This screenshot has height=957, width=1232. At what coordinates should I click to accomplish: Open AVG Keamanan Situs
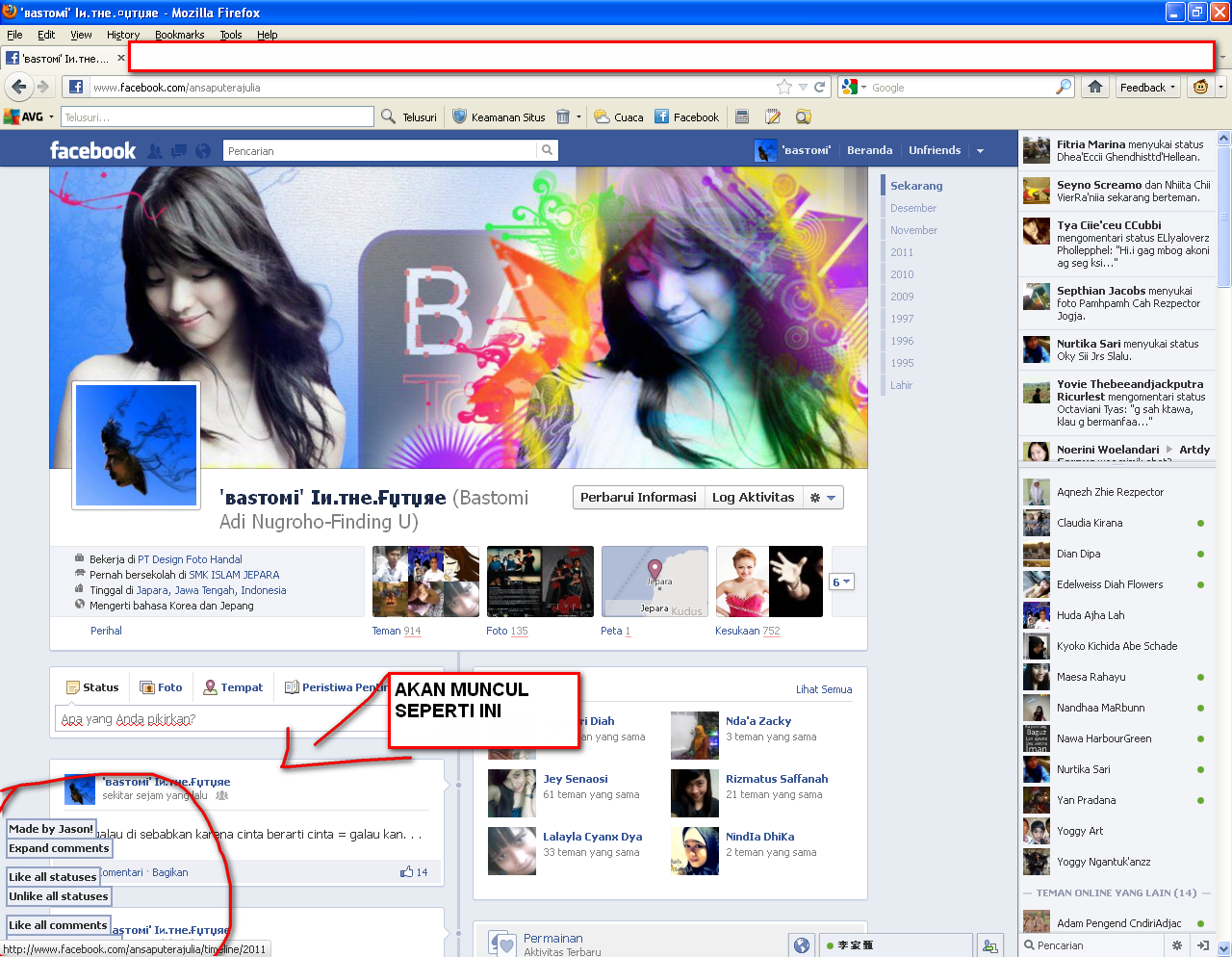(x=499, y=116)
